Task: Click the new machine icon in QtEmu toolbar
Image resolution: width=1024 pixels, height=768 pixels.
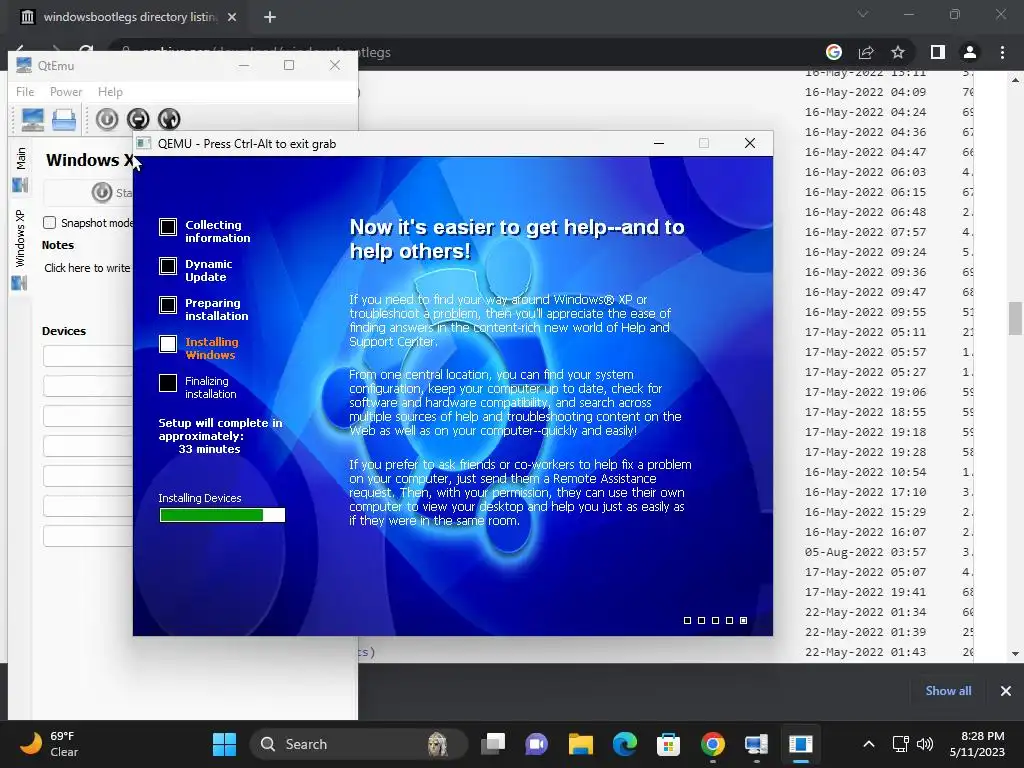Action: (33, 120)
